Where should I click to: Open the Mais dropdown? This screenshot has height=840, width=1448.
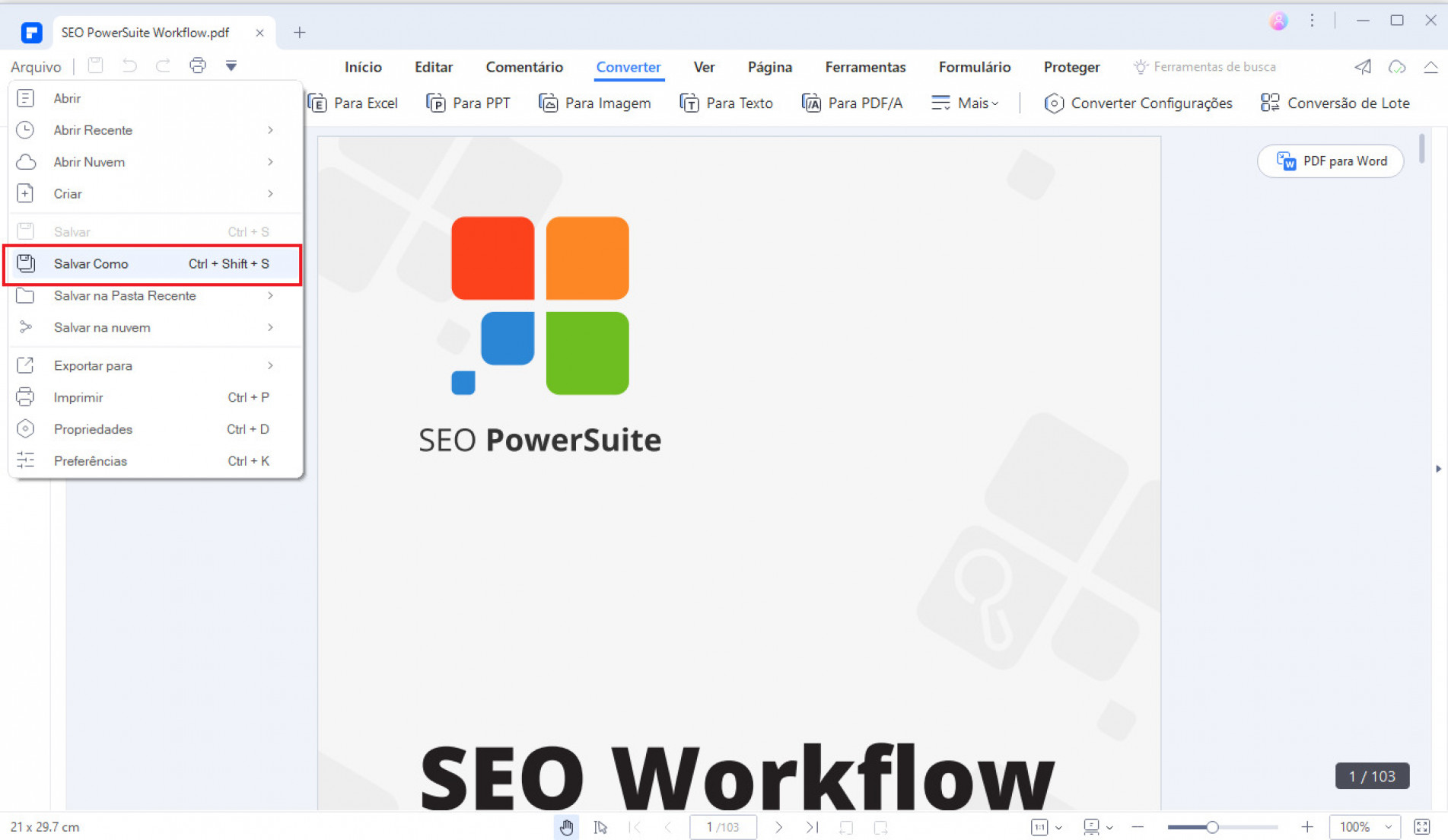click(x=965, y=103)
